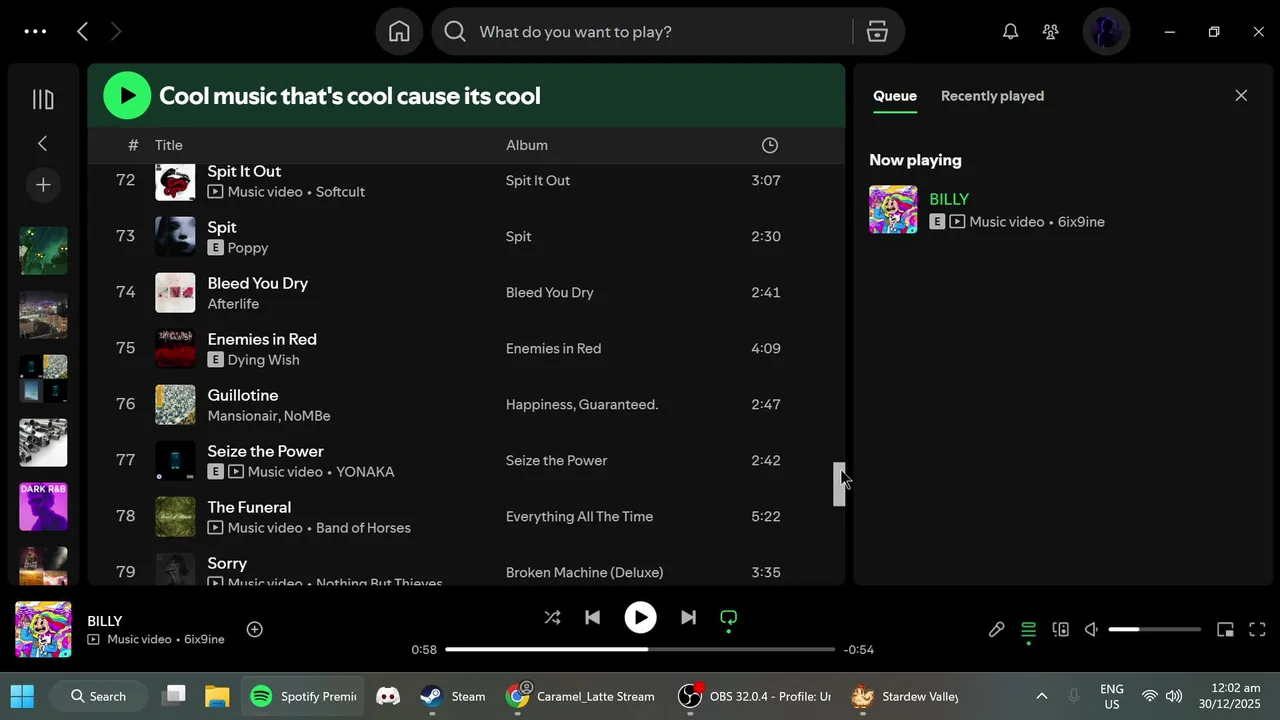Sort tracks by the Title column header
Screen dimensions: 1280x720
tap(169, 145)
